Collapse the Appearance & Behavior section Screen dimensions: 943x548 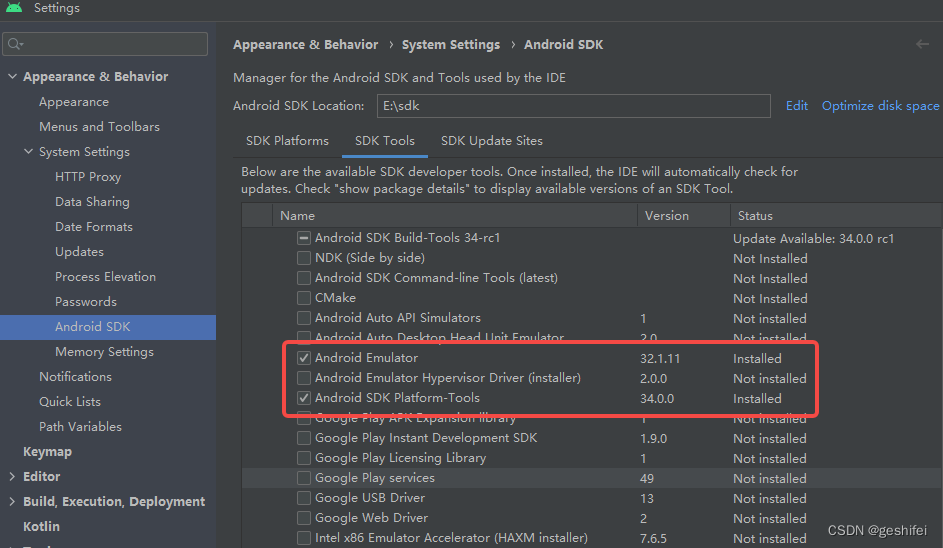12,76
